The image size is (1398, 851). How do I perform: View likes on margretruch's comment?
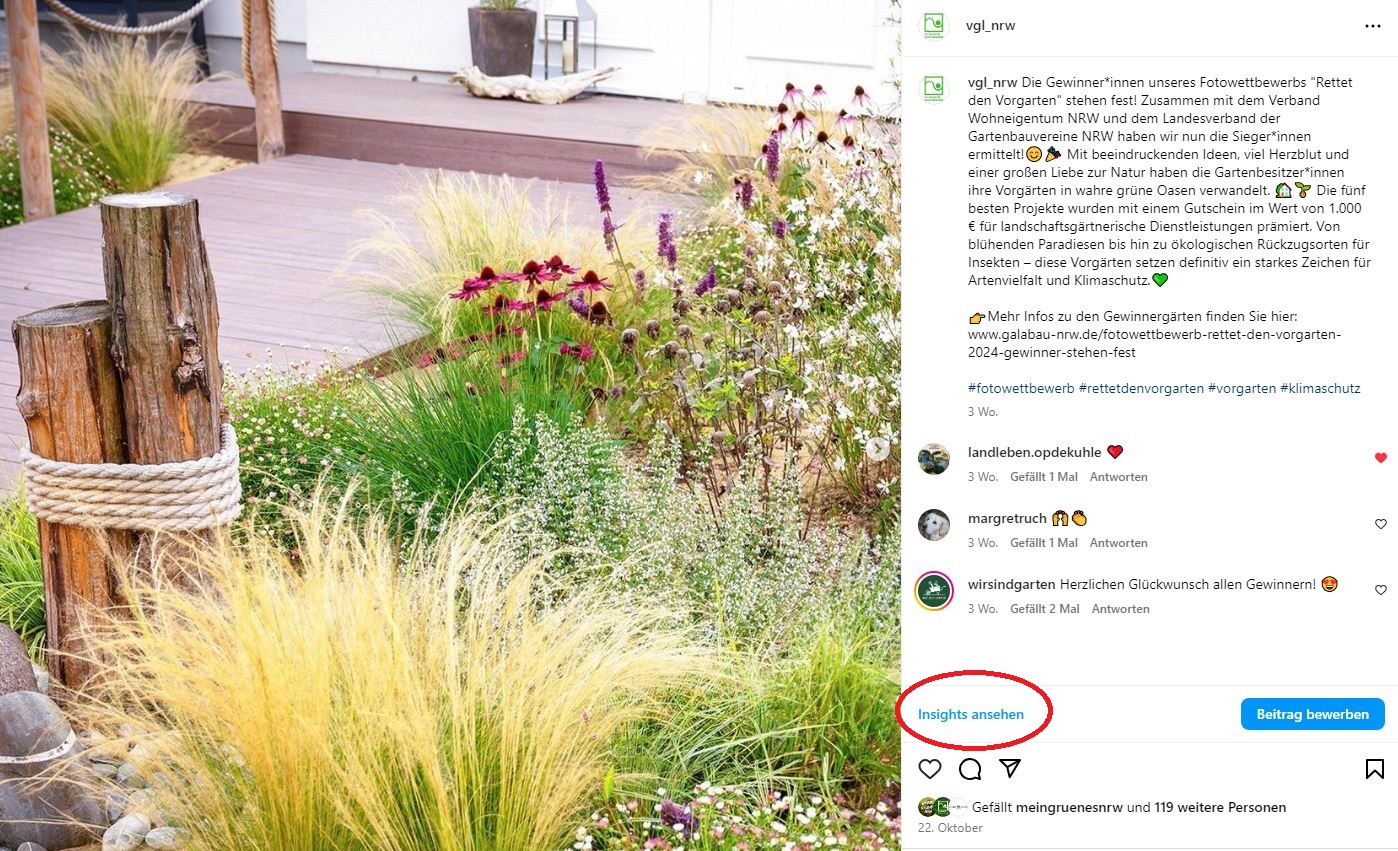click(x=1044, y=543)
